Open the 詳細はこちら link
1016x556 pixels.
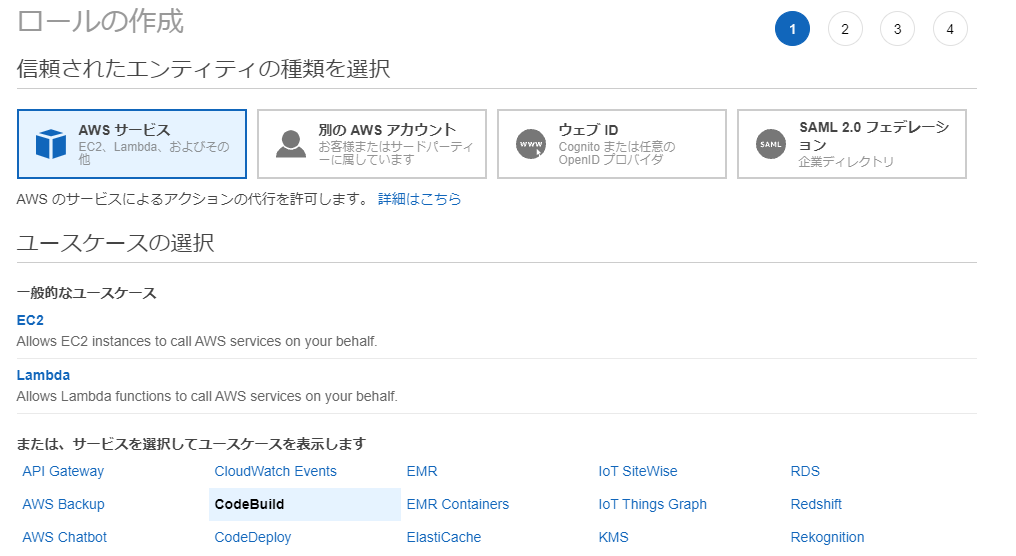click(x=419, y=199)
